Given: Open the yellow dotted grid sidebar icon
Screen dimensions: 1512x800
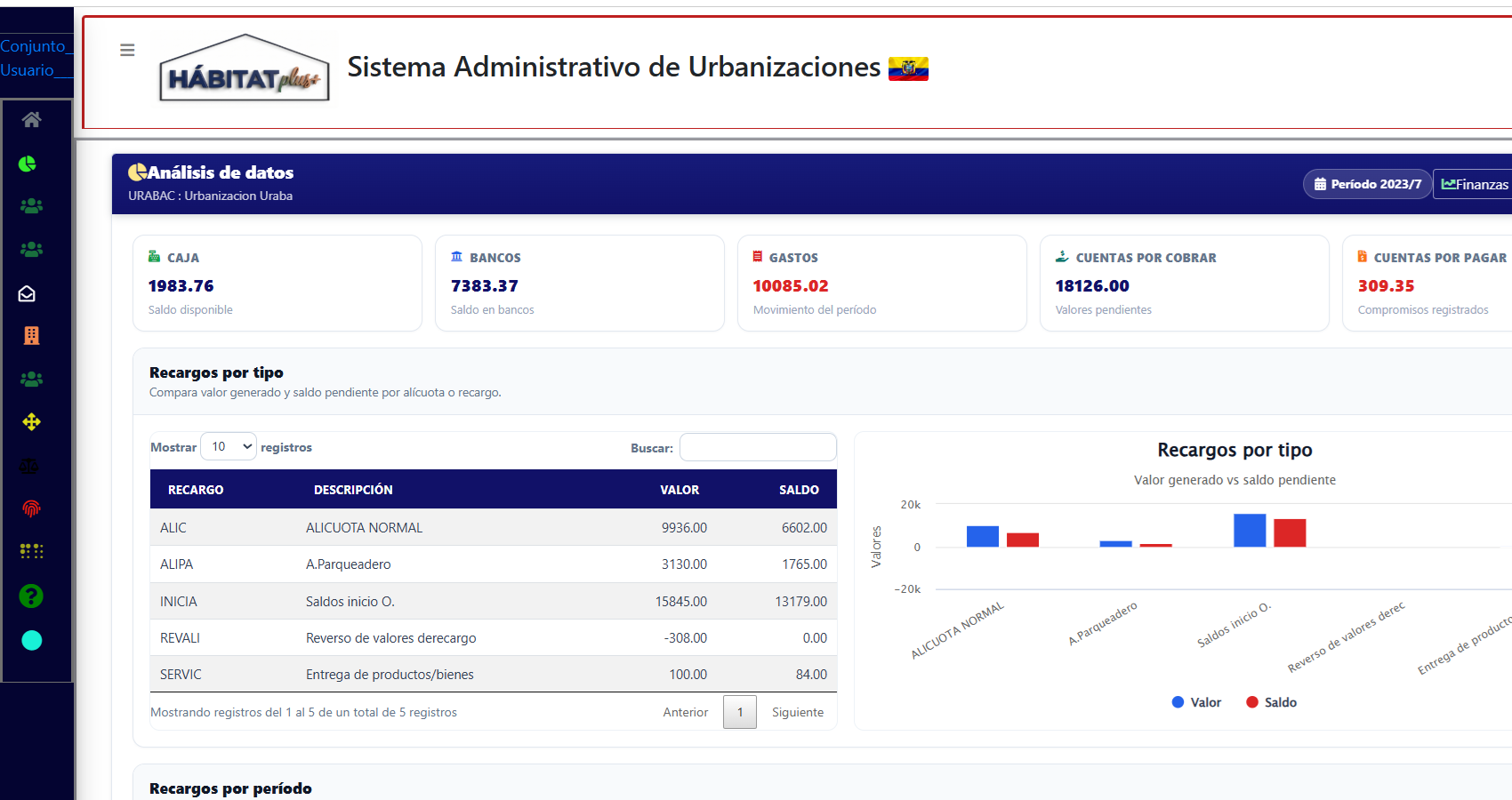Looking at the screenshot, I should pyautogui.click(x=32, y=551).
